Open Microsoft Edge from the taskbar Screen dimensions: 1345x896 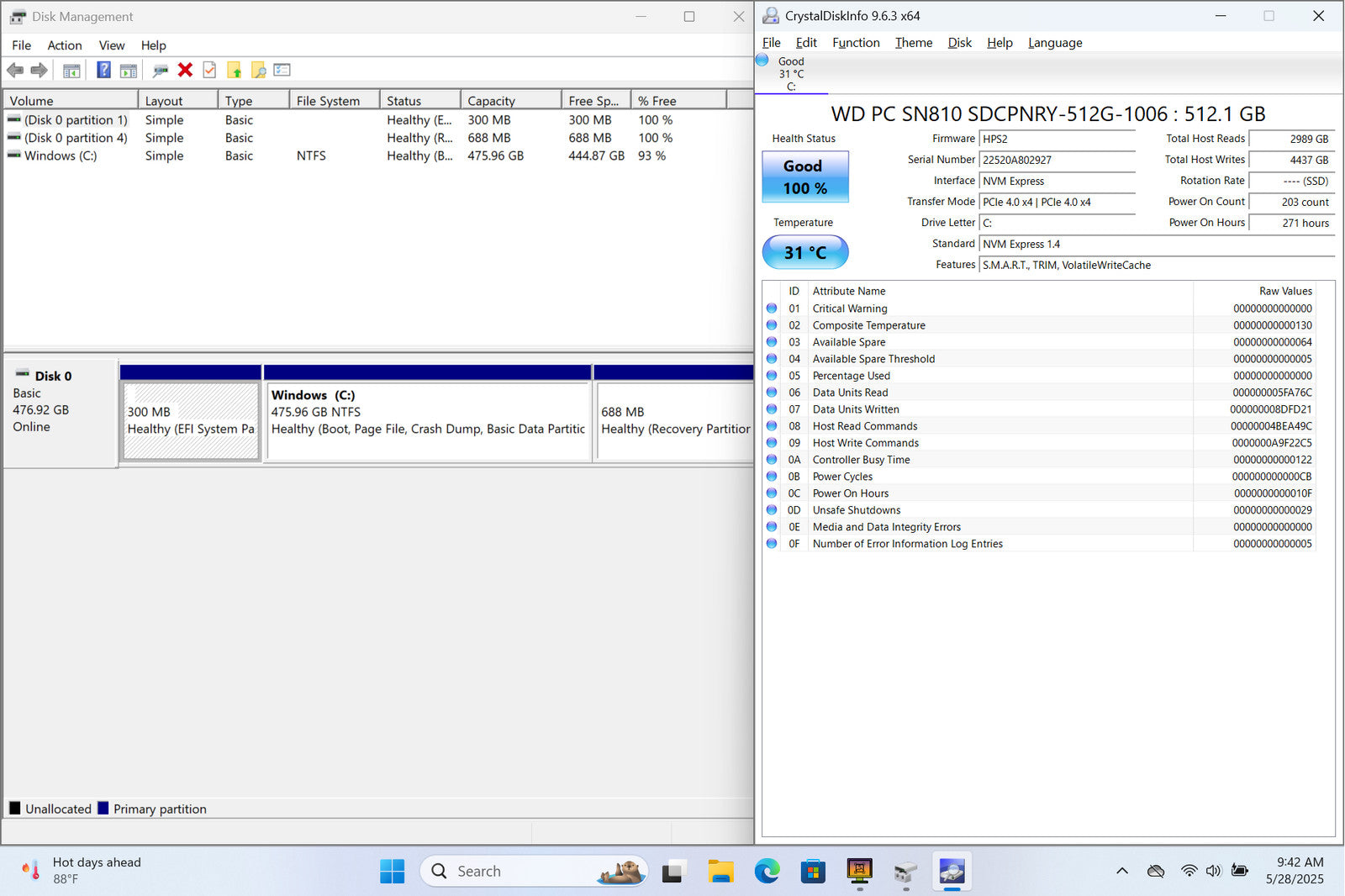coord(767,872)
